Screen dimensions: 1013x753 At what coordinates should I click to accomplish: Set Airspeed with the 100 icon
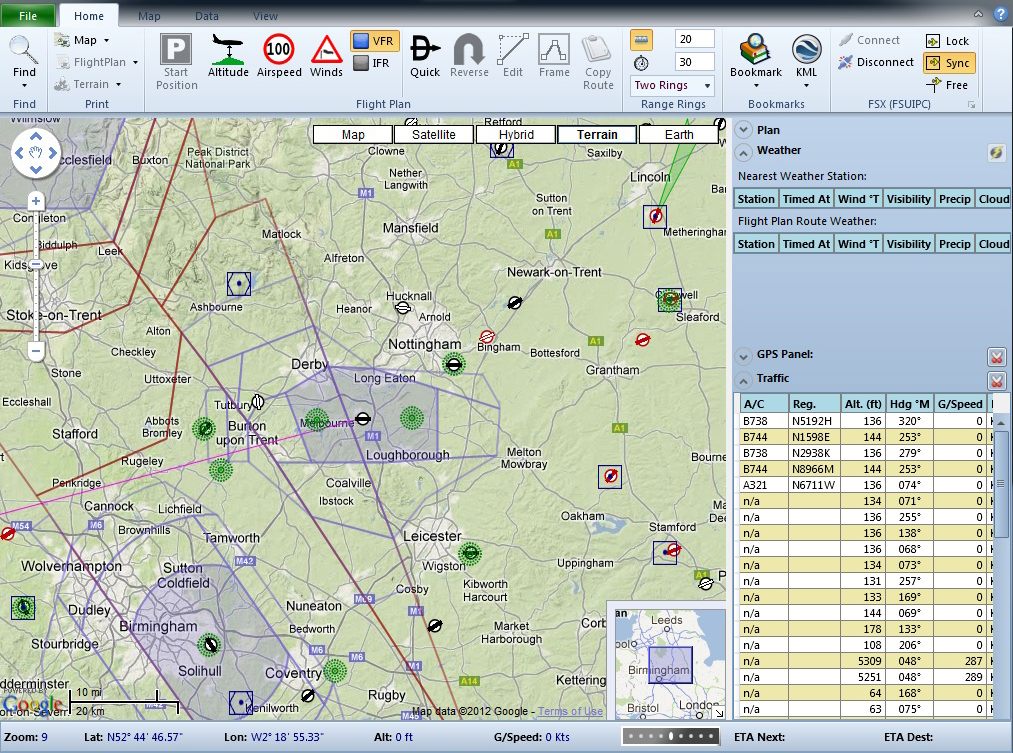[x=279, y=56]
